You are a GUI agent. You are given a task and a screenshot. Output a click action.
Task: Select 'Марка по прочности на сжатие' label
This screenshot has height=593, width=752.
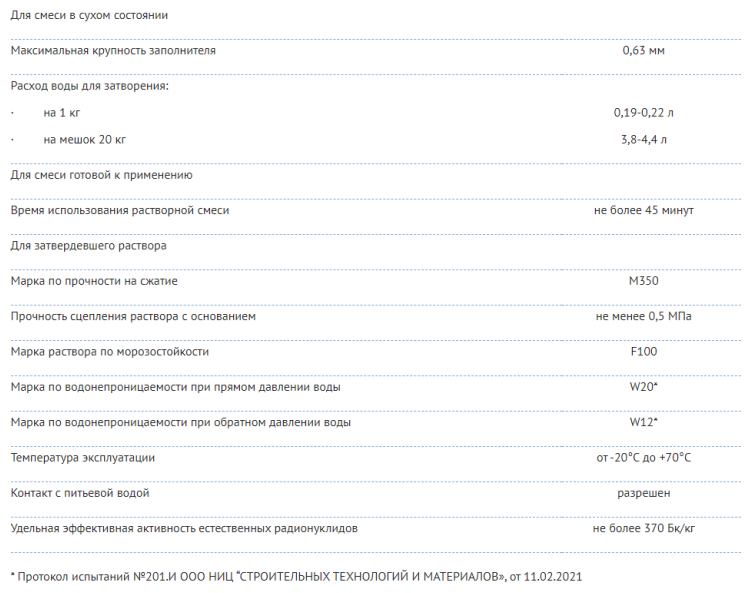point(94,281)
